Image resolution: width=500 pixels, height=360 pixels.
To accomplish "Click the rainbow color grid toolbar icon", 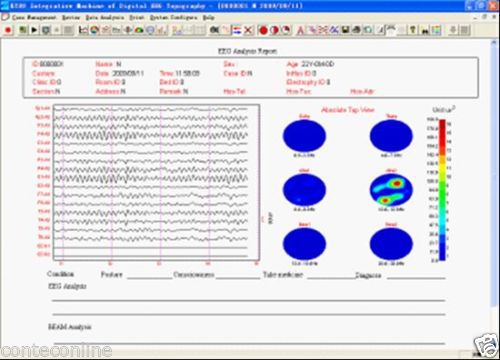I will coord(436,30).
